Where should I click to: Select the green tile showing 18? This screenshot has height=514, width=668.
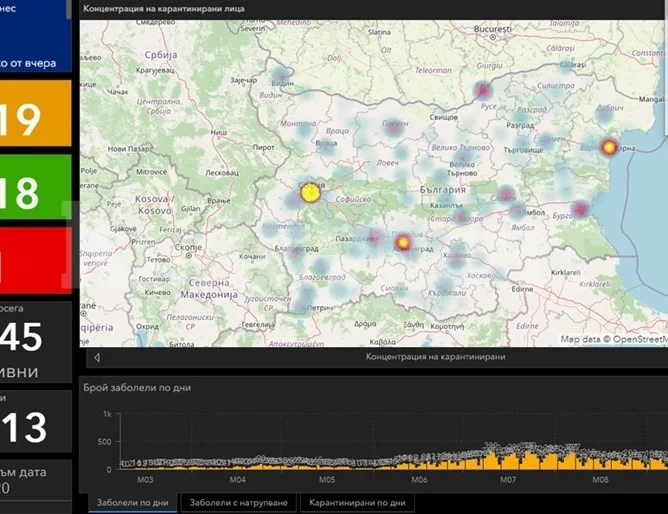(35, 187)
